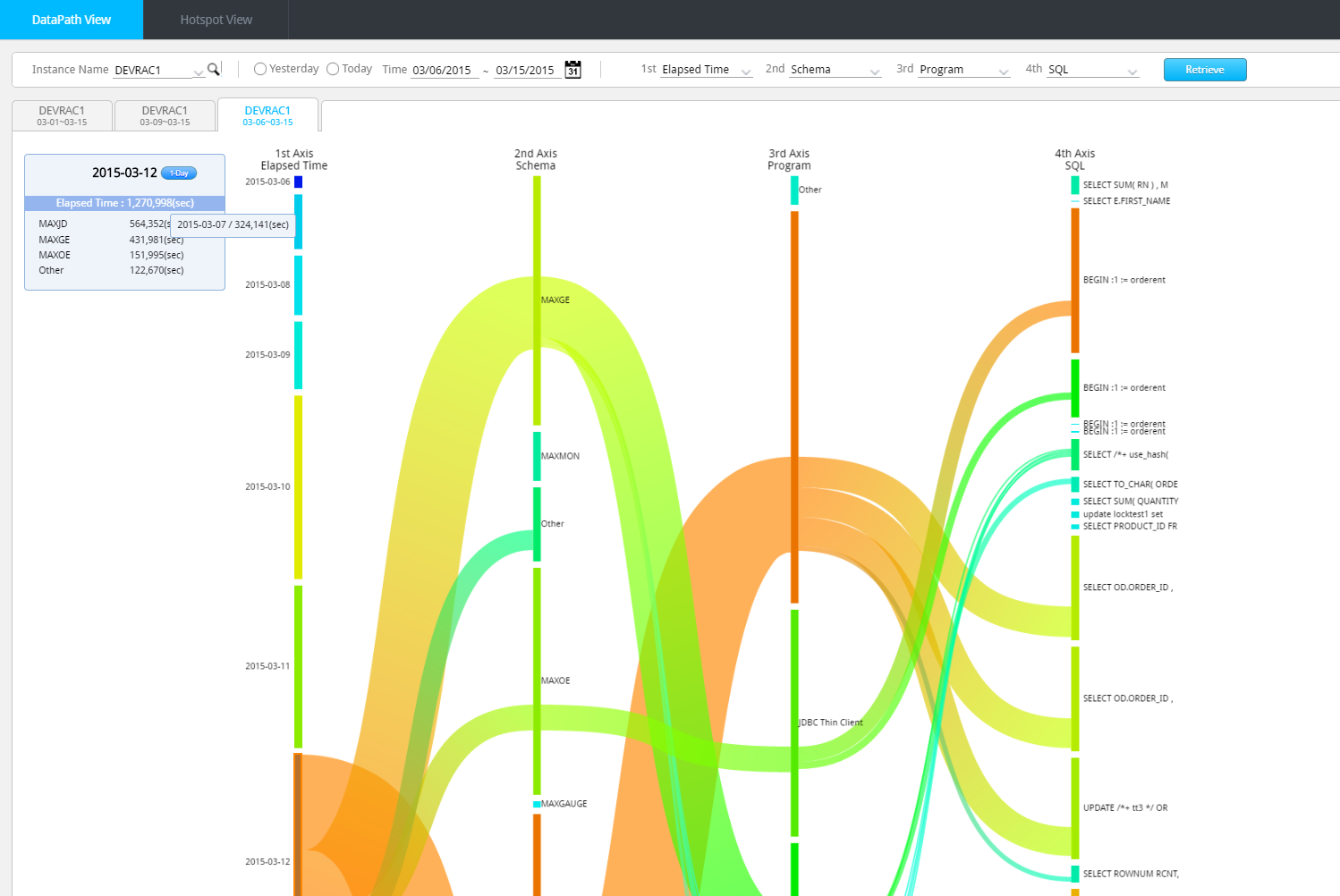Select the green 2015-03-11 elapsed time segment
The width and height of the screenshot is (1340, 896).
click(299, 666)
